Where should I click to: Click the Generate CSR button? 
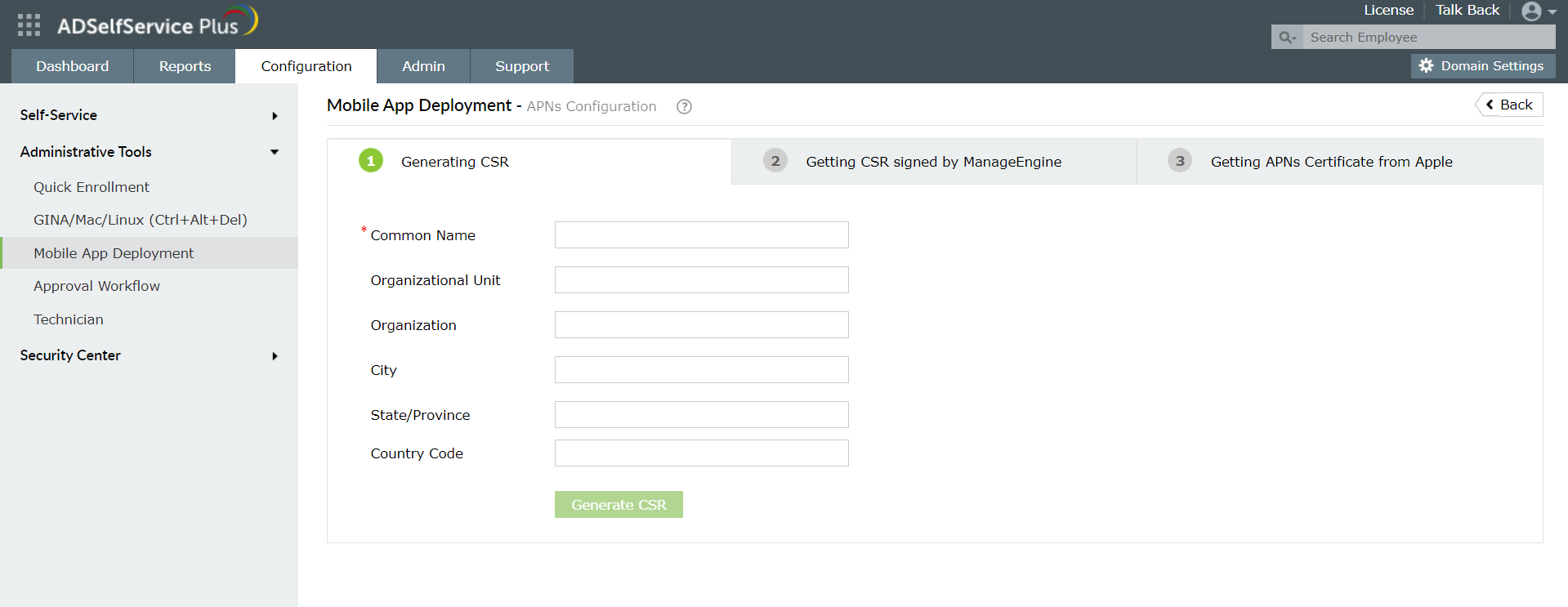coord(619,505)
